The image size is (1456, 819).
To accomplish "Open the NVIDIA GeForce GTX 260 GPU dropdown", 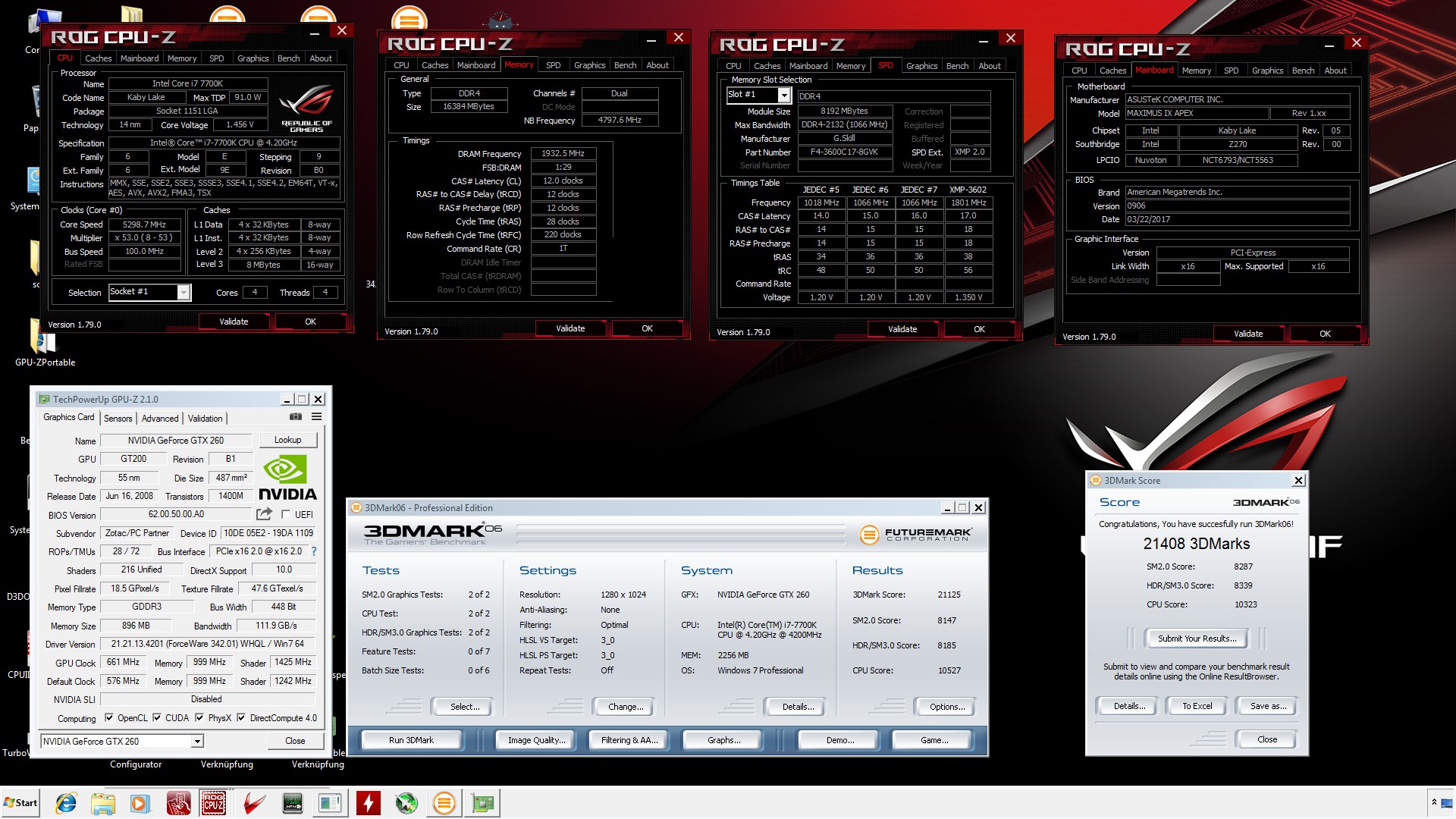I will pyautogui.click(x=197, y=742).
